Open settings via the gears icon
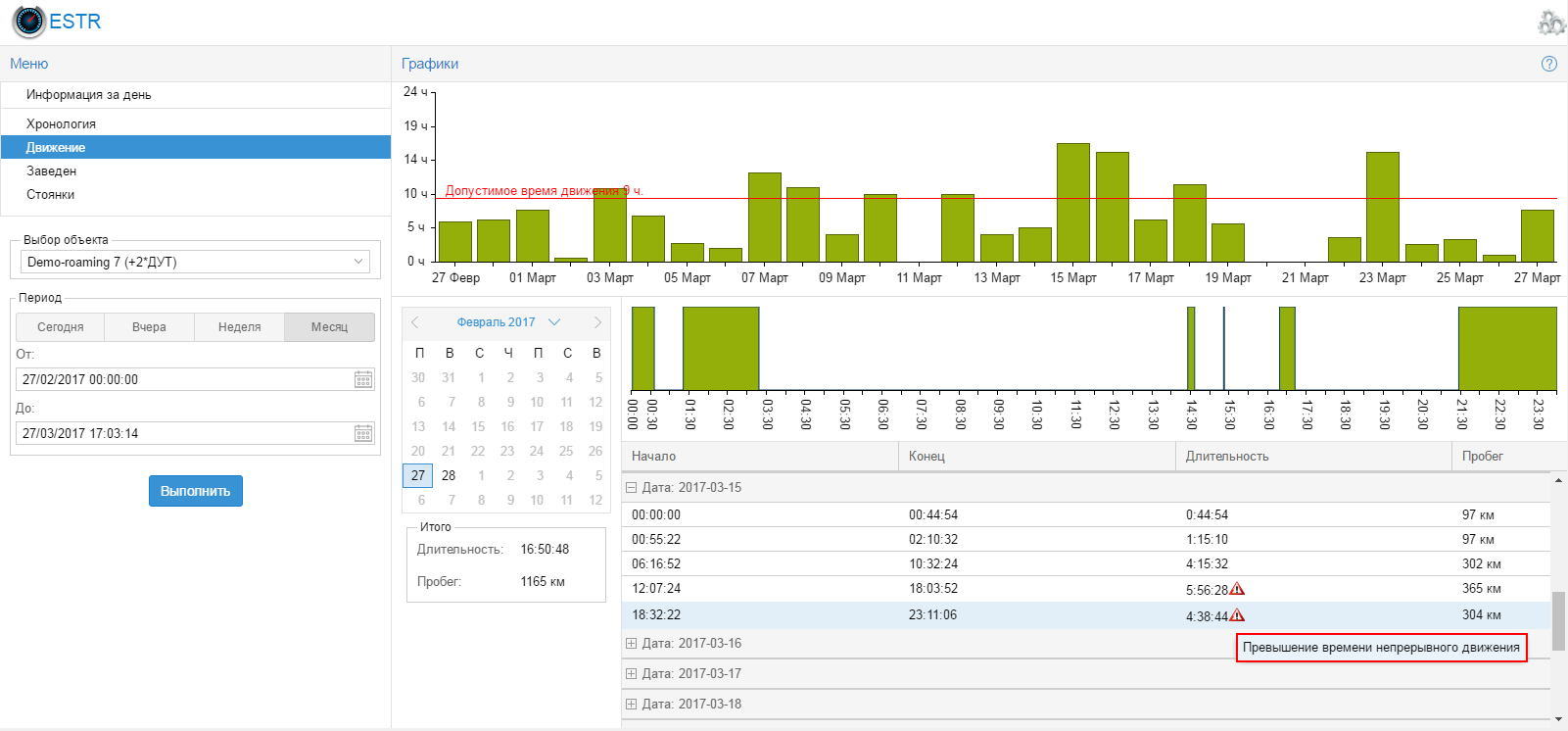The image size is (1568, 731). point(1551,23)
